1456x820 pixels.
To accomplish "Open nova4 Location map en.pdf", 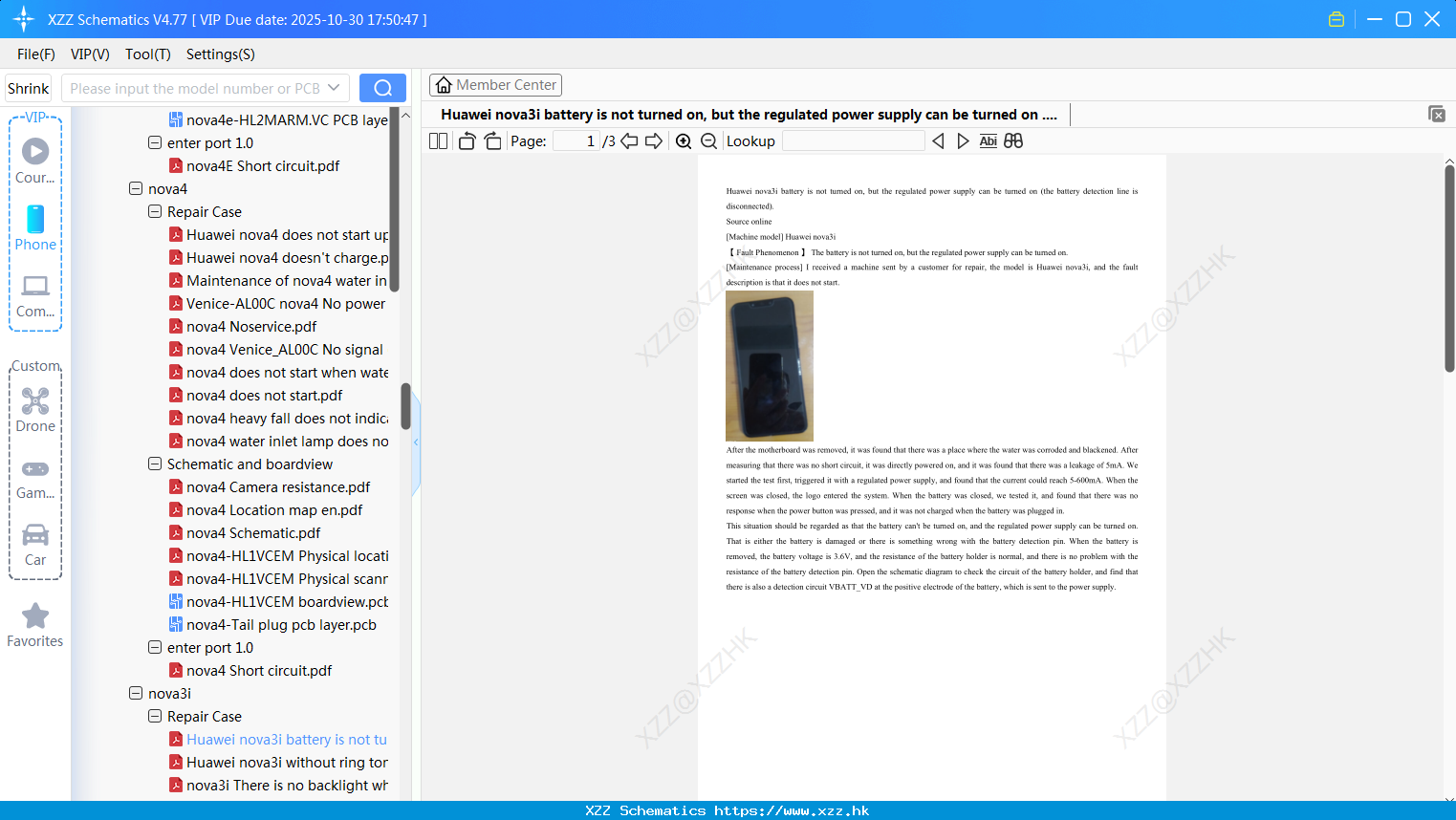I will tap(266, 510).
